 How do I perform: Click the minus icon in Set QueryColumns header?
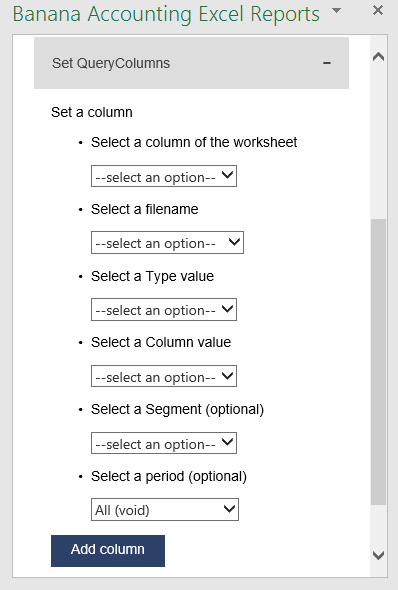point(327,63)
